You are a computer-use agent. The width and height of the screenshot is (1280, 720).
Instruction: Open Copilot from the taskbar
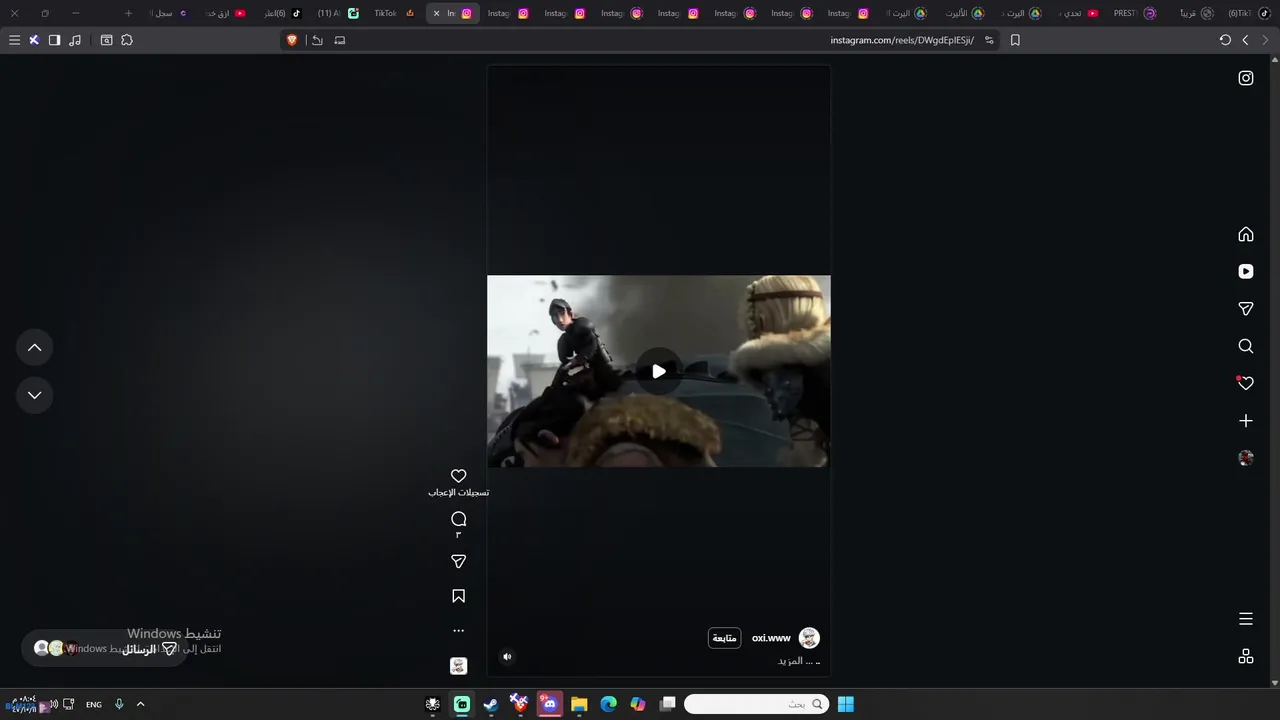click(638, 704)
